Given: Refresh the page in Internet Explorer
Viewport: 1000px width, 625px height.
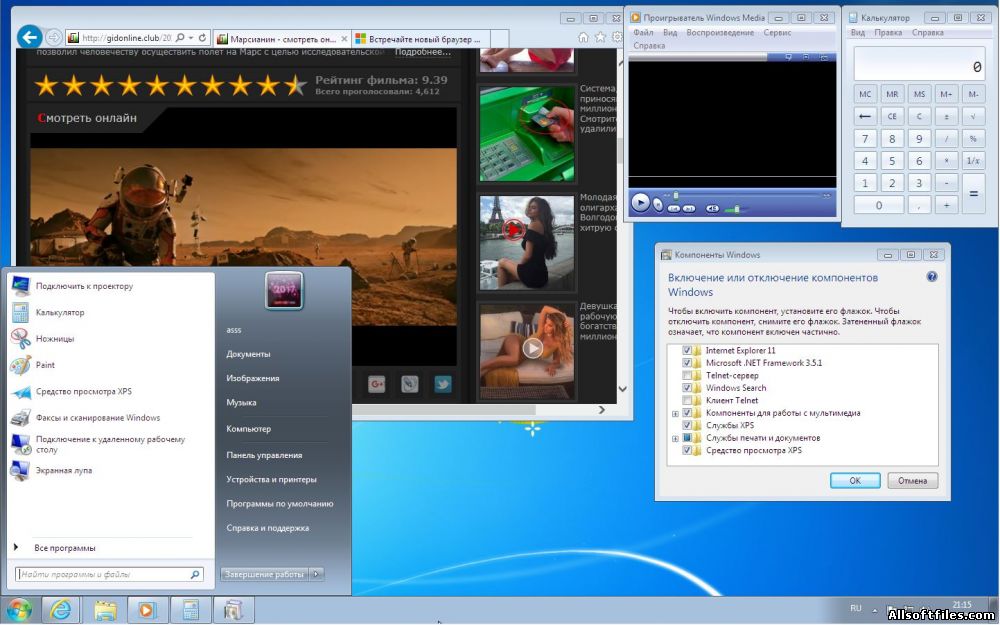Looking at the screenshot, I should click(x=203, y=37).
